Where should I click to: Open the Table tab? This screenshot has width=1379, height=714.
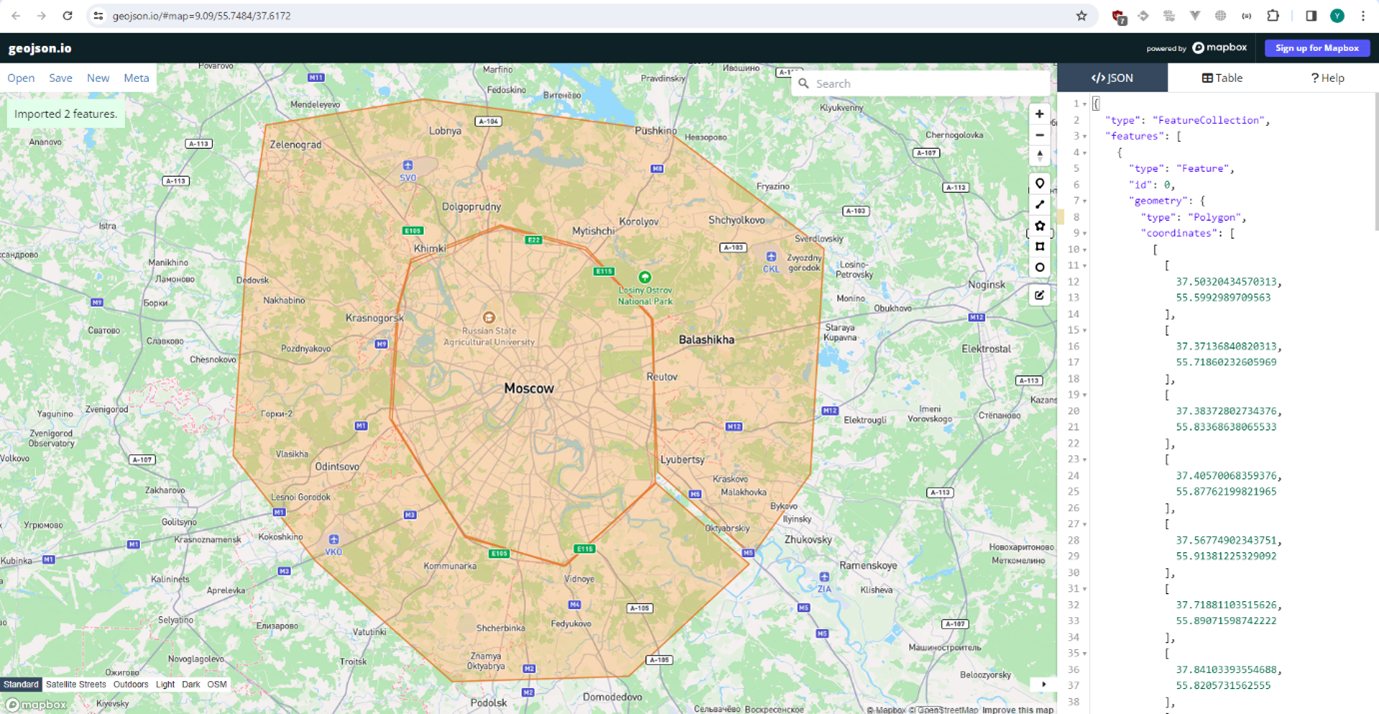point(1222,78)
